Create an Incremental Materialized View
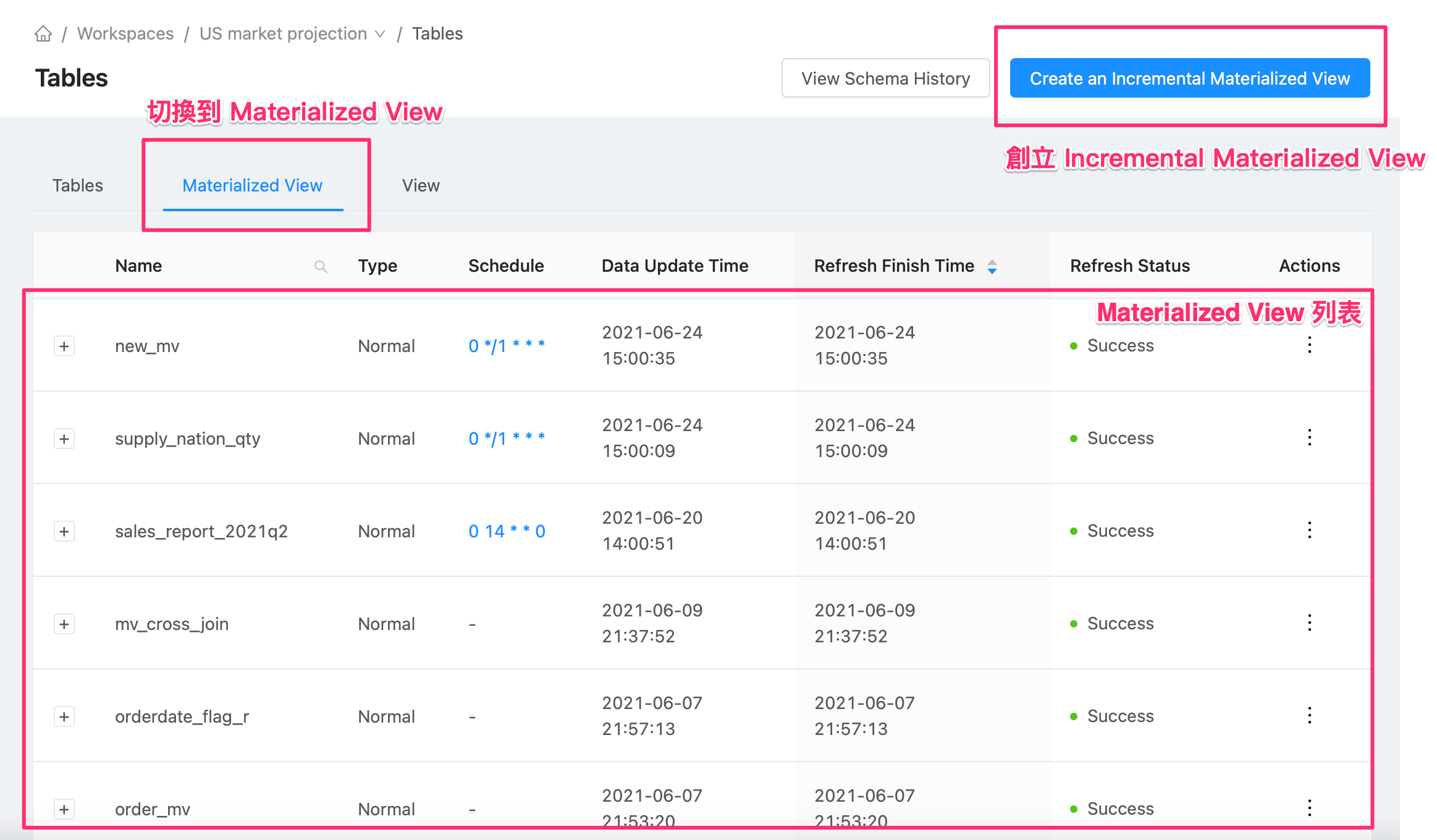Viewport: 1437px width, 840px height. click(1190, 78)
